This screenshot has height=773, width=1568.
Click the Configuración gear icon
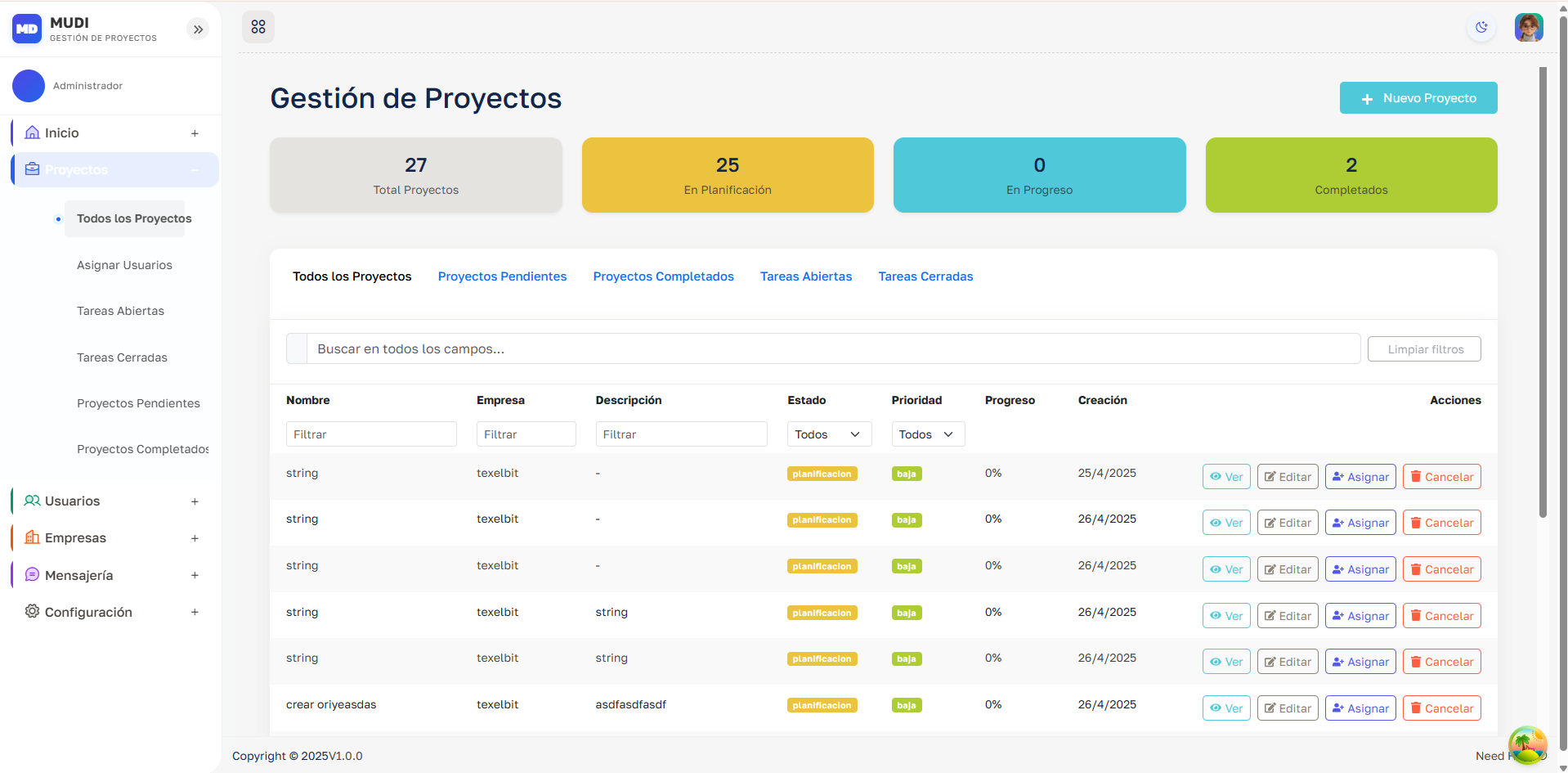pyautogui.click(x=32, y=612)
